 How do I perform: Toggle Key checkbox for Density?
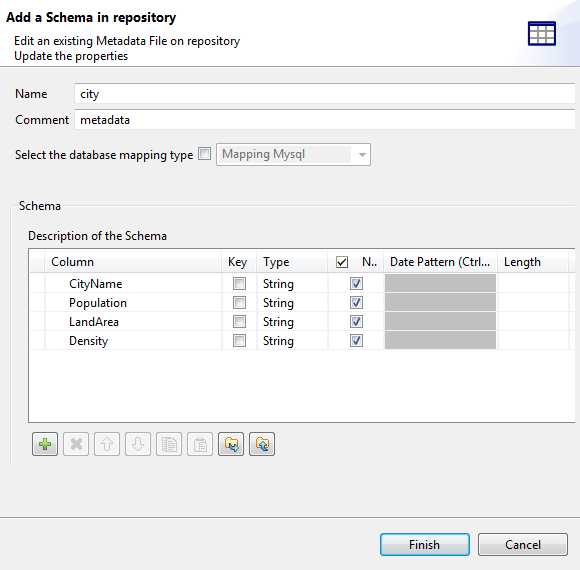point(239,340)
